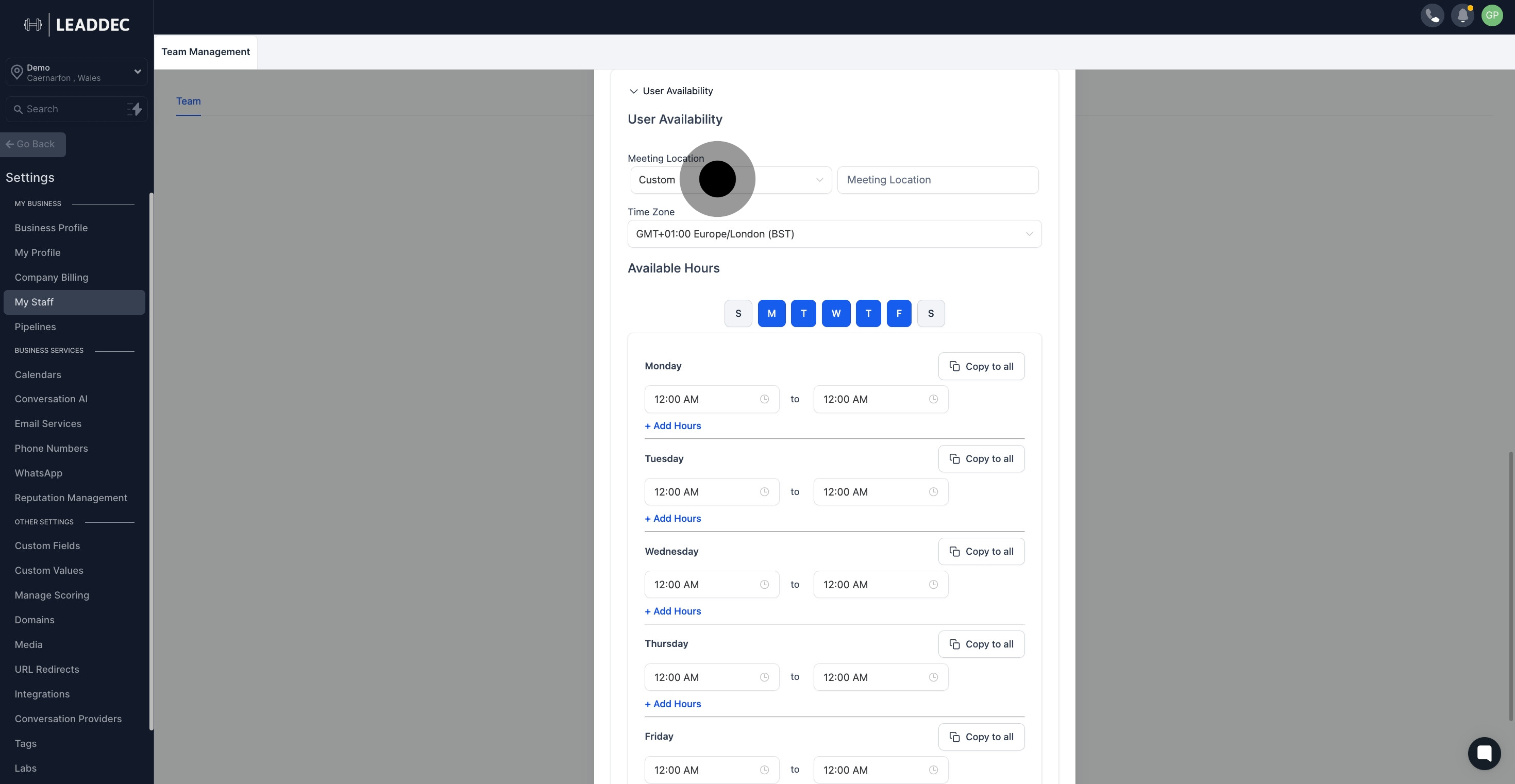
Task: Open Business Profile settings
Action: (x=51, y=228)
